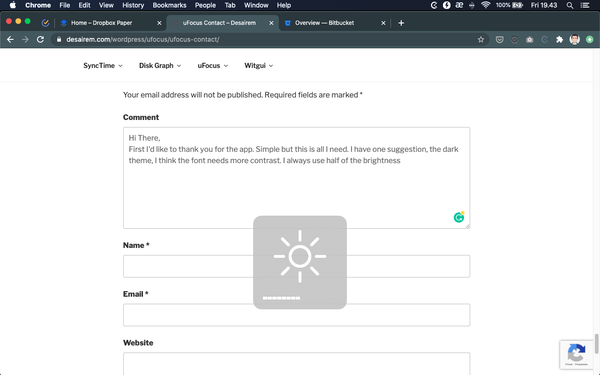This screenshot has width=600, height=375.
Task: Click the Pocket extension icon
Action: [x=499, y=39]
